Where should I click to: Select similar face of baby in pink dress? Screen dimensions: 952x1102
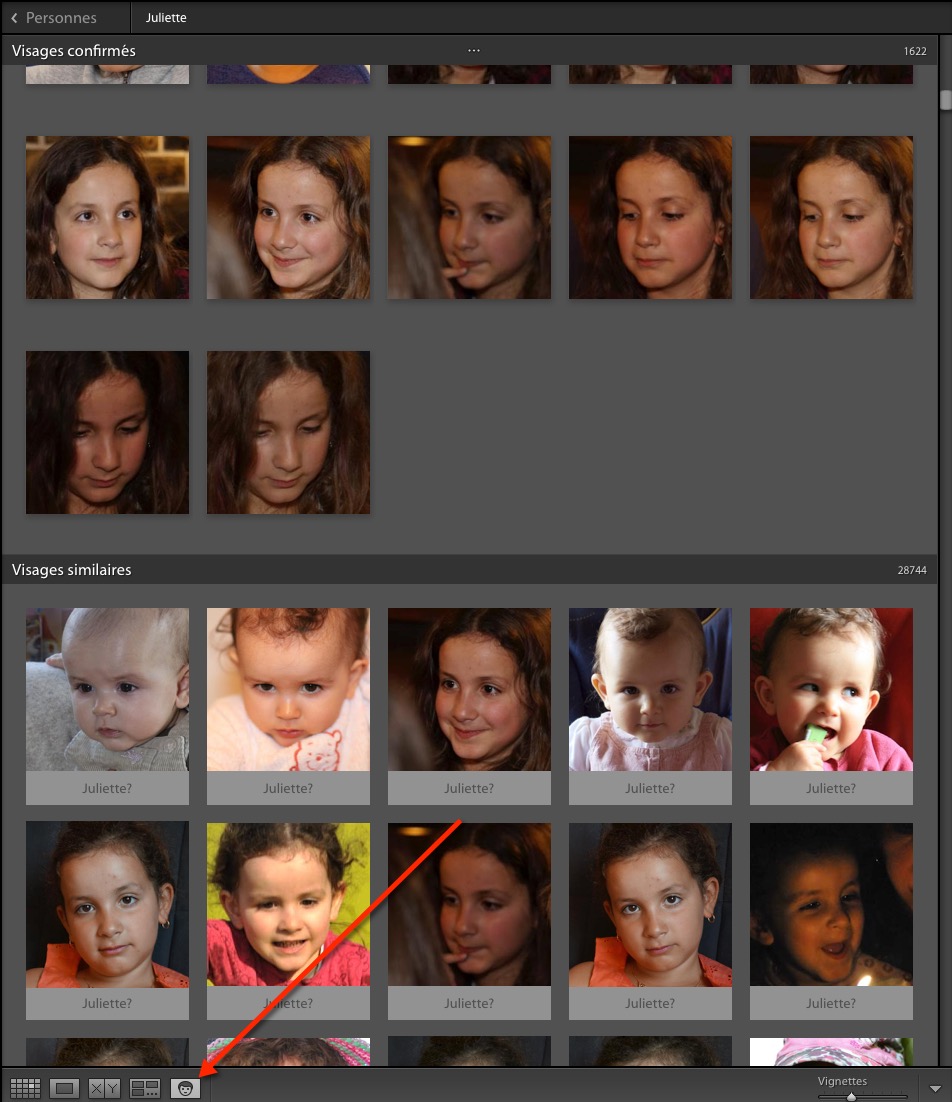(651, 689)
